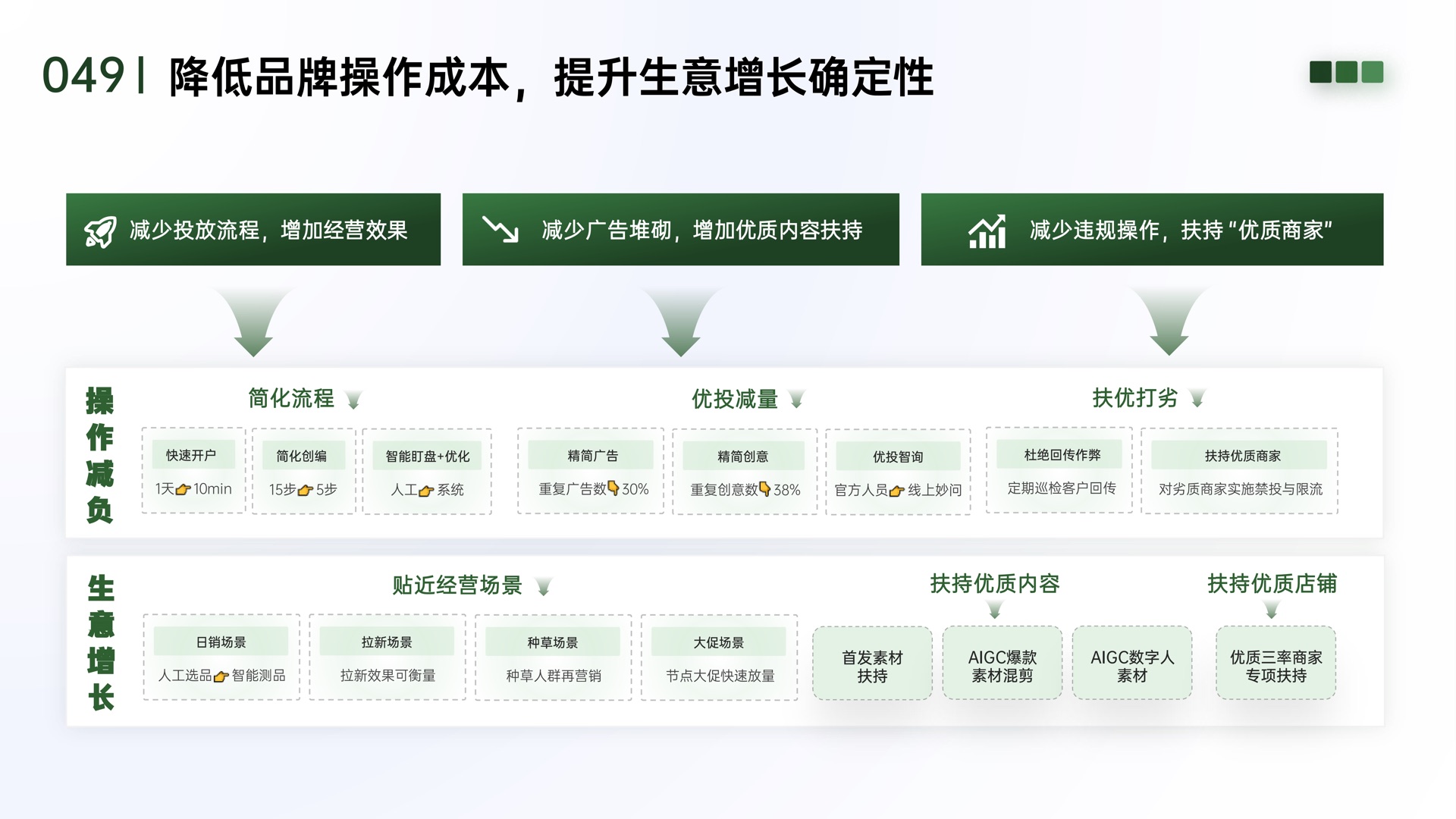Click the AIGC数字人素材 card
Image resolution: width=1456 pixels, height=819 pixels.
[x=1132, y=664]
